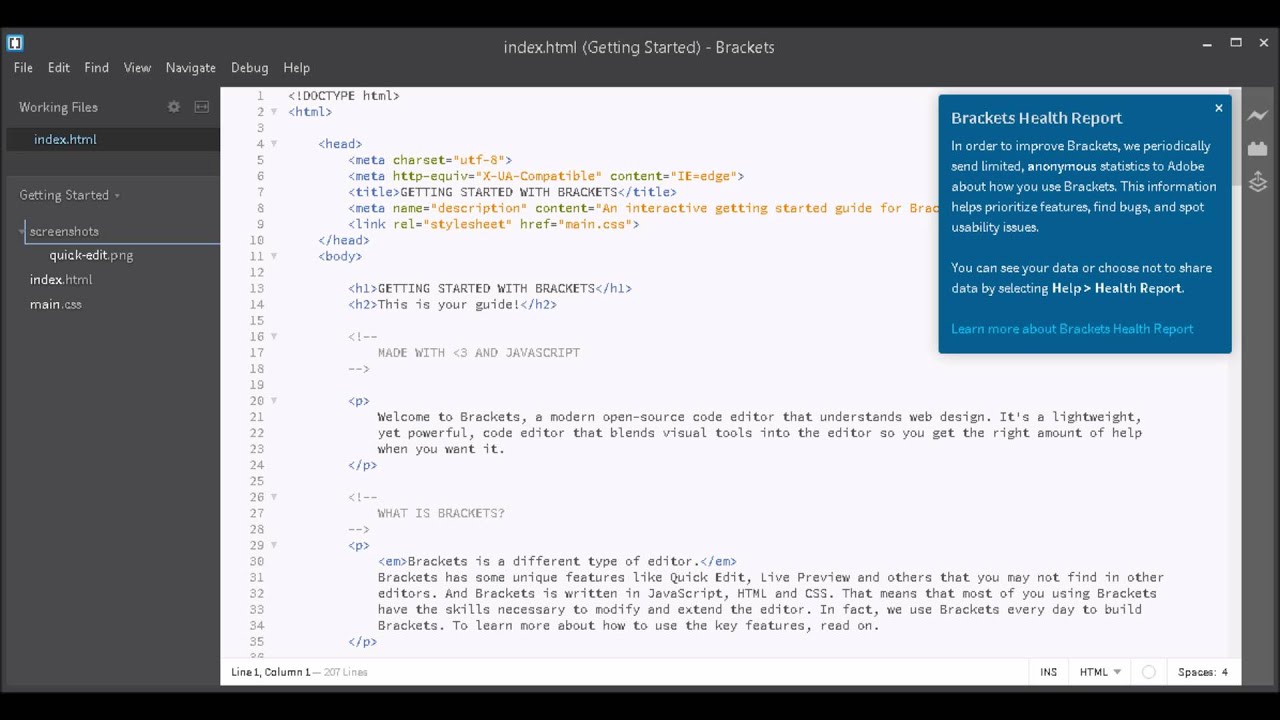Fold the comment starting on line 26
Viewport: 1280px width, 720px height.
coord(273,496)
